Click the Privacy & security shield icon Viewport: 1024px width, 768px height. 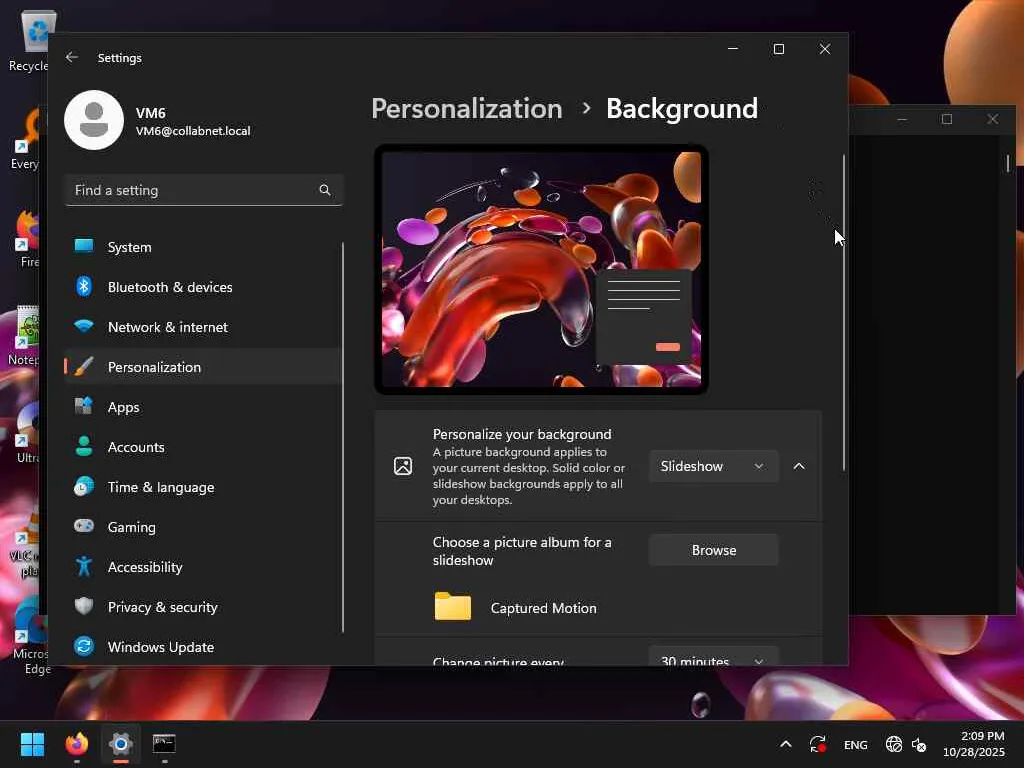pos(84,607)
